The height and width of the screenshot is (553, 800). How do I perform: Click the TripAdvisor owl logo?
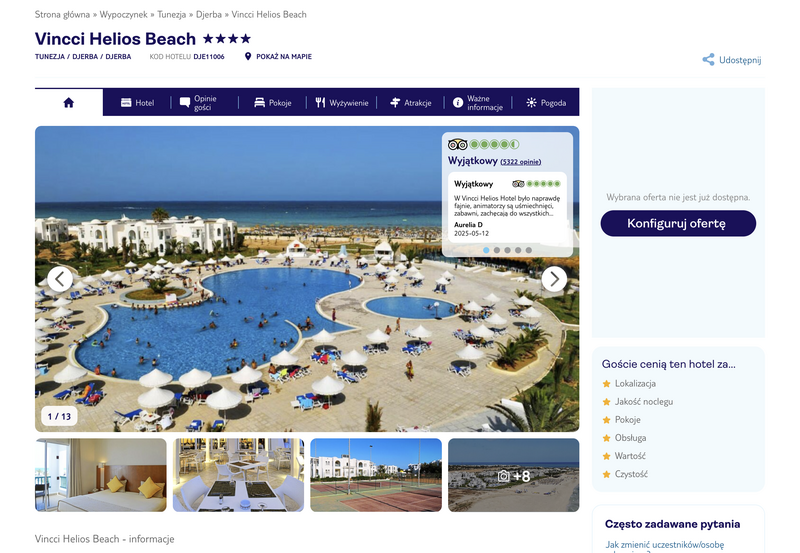457,144
